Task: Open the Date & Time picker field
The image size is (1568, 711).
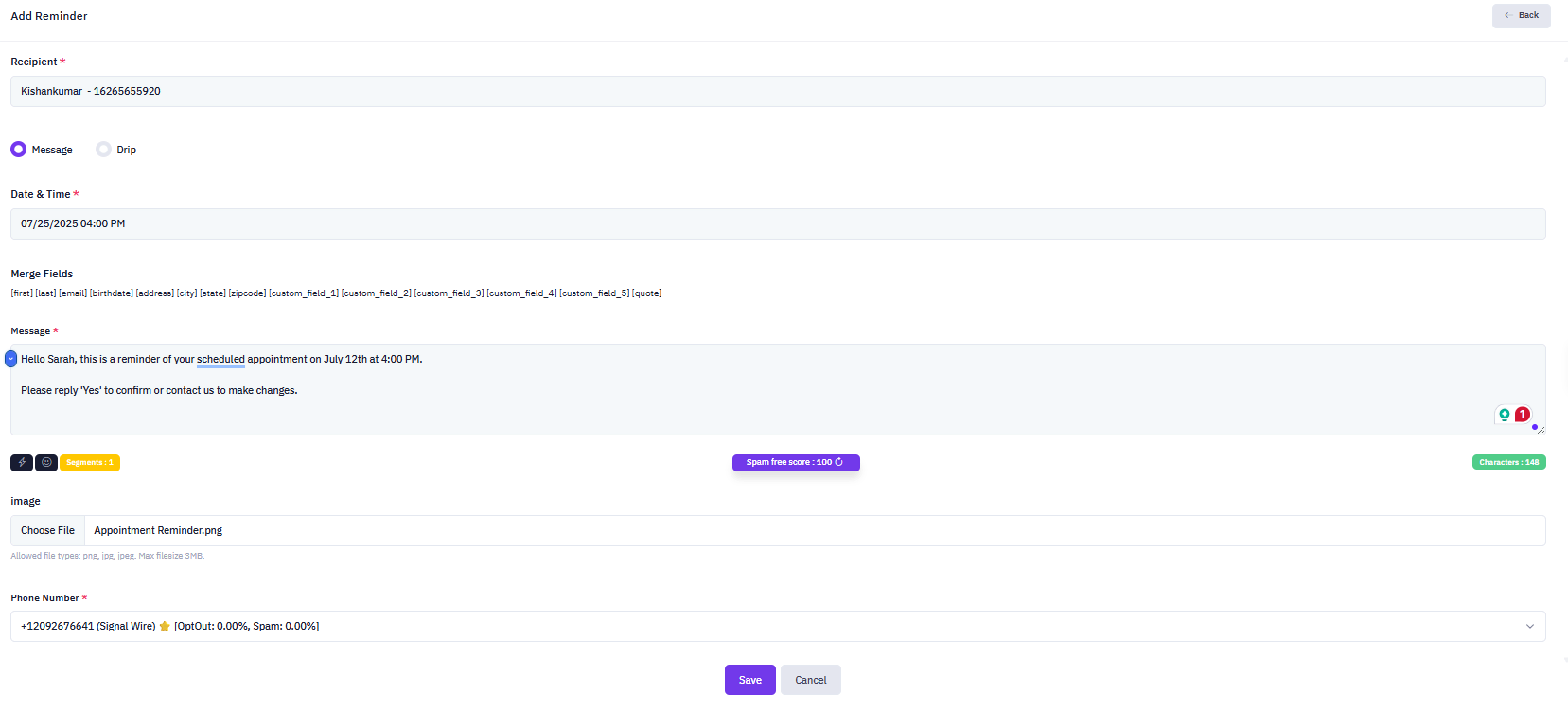Action: tap(777, 224)
